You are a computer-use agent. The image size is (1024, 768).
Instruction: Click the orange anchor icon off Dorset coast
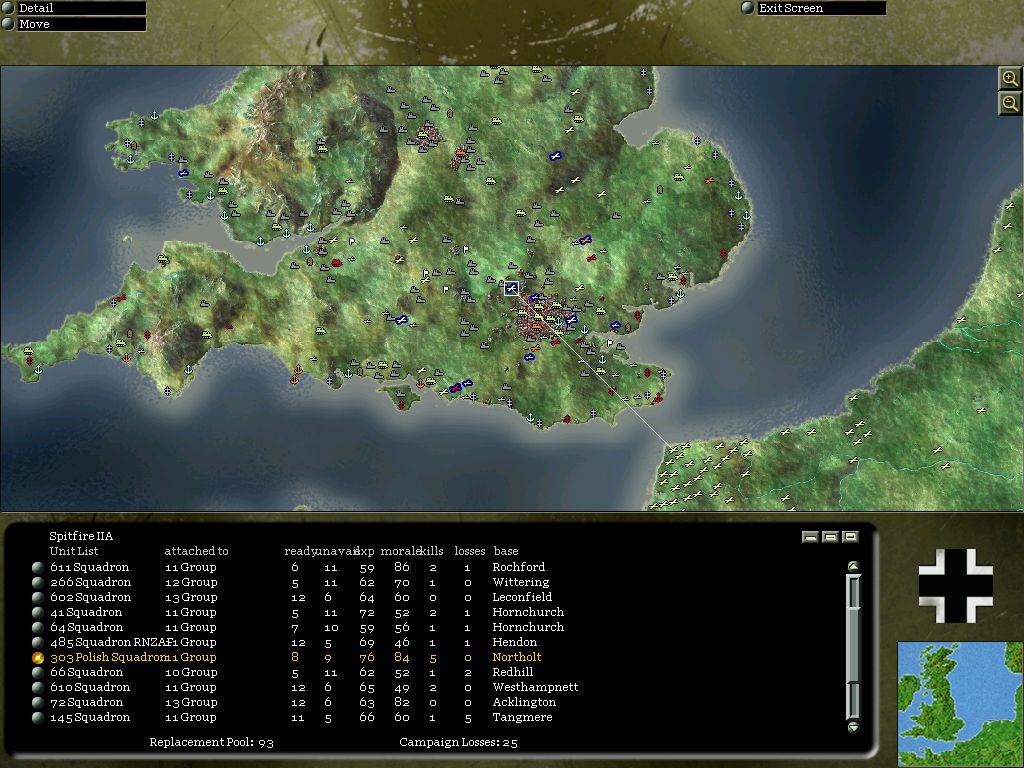(x=295, y=379)
